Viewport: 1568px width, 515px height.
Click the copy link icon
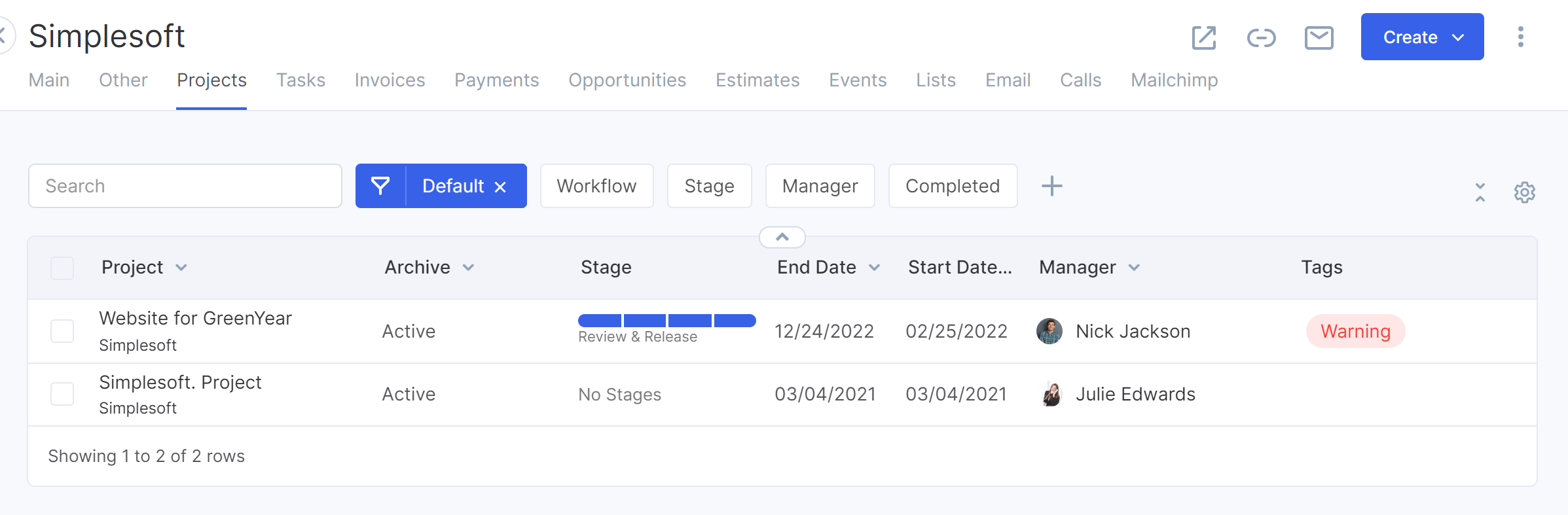(1261, 38)
